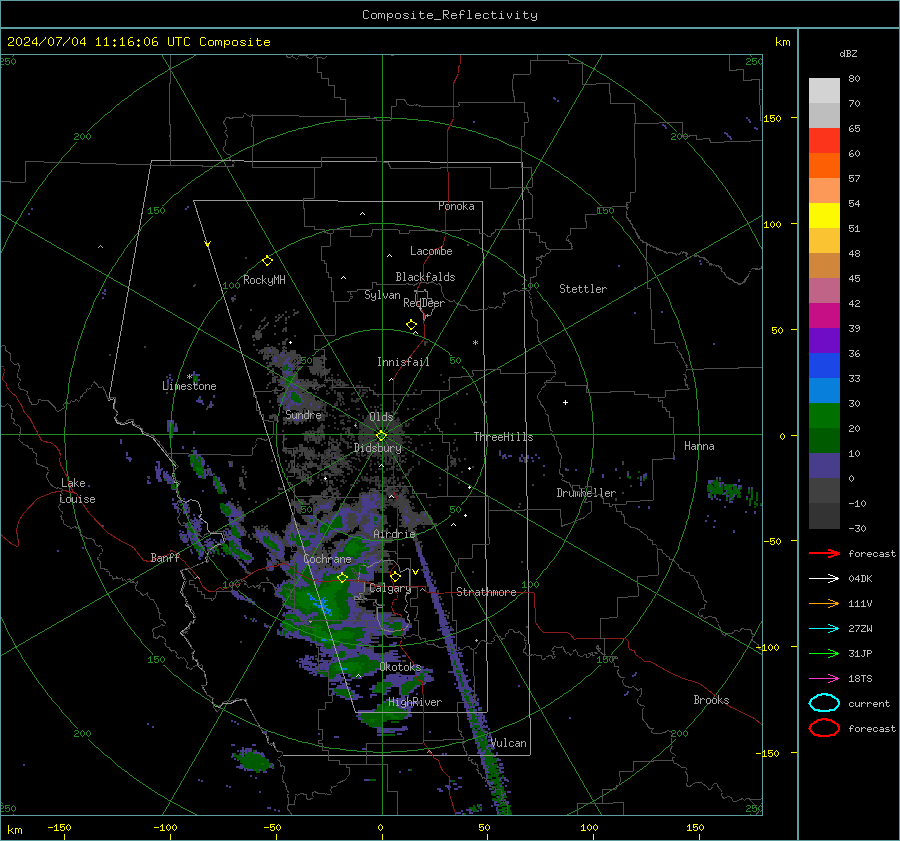Click the ThreeHills city label

(503, 437)
